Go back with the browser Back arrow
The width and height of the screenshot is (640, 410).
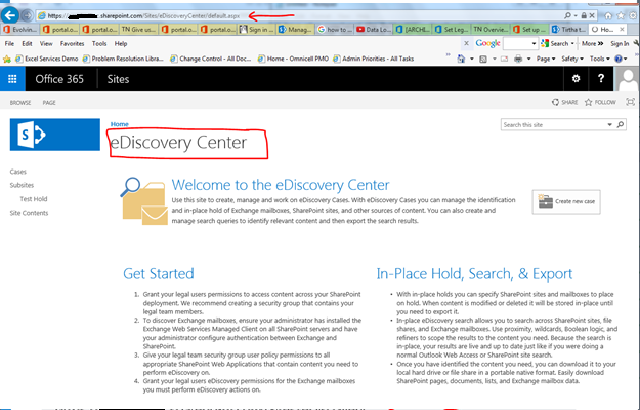(x=9, y=15)
